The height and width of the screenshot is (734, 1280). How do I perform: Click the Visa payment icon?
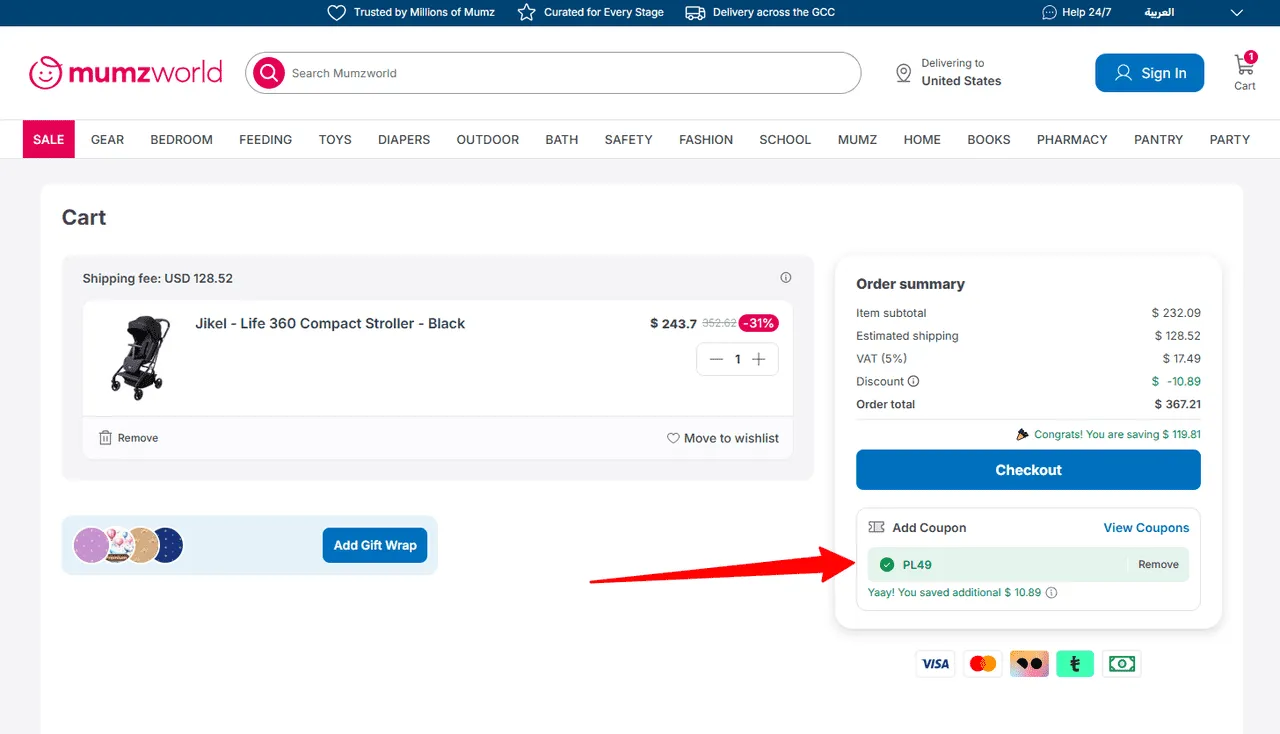point(936,663)
